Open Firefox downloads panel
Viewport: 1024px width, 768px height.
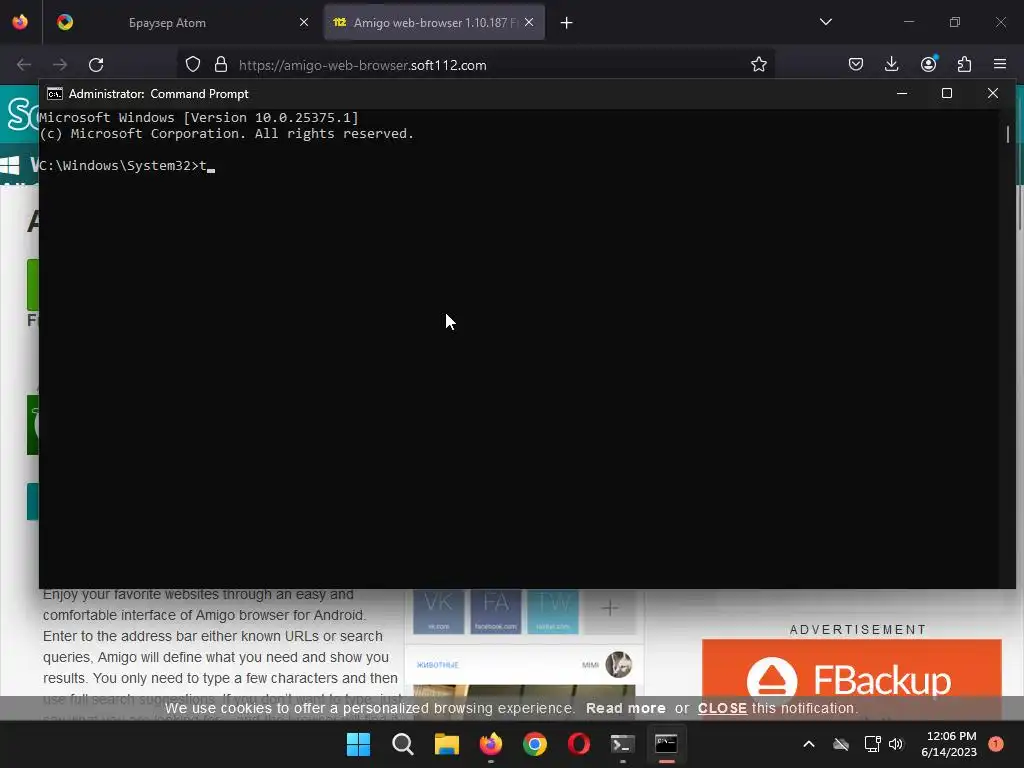tap(891, 65)
